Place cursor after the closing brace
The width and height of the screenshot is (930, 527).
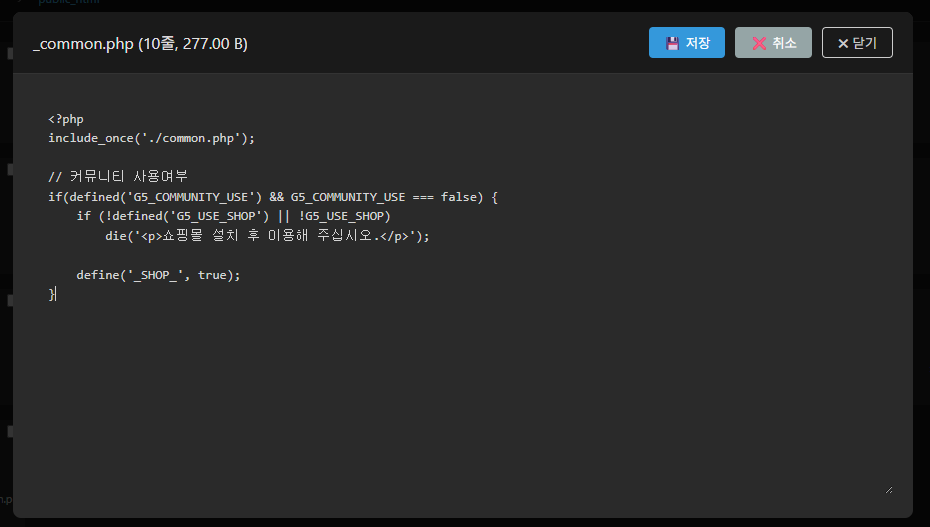[56, 294]
